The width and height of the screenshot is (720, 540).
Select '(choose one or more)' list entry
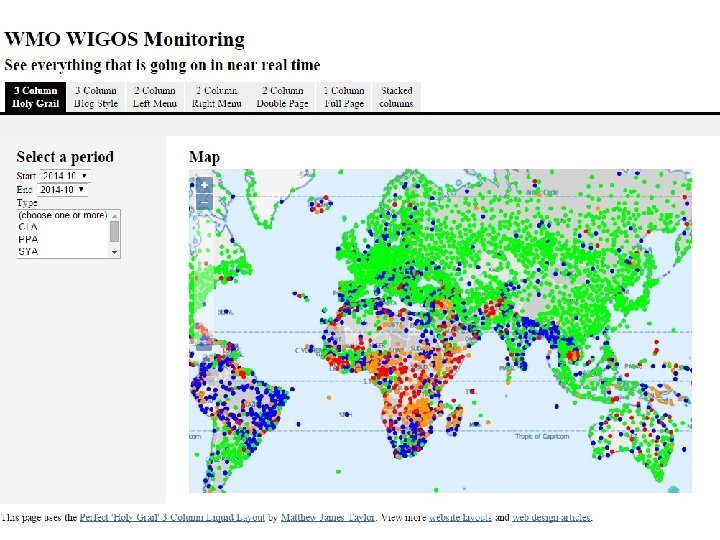pos(63,215)
